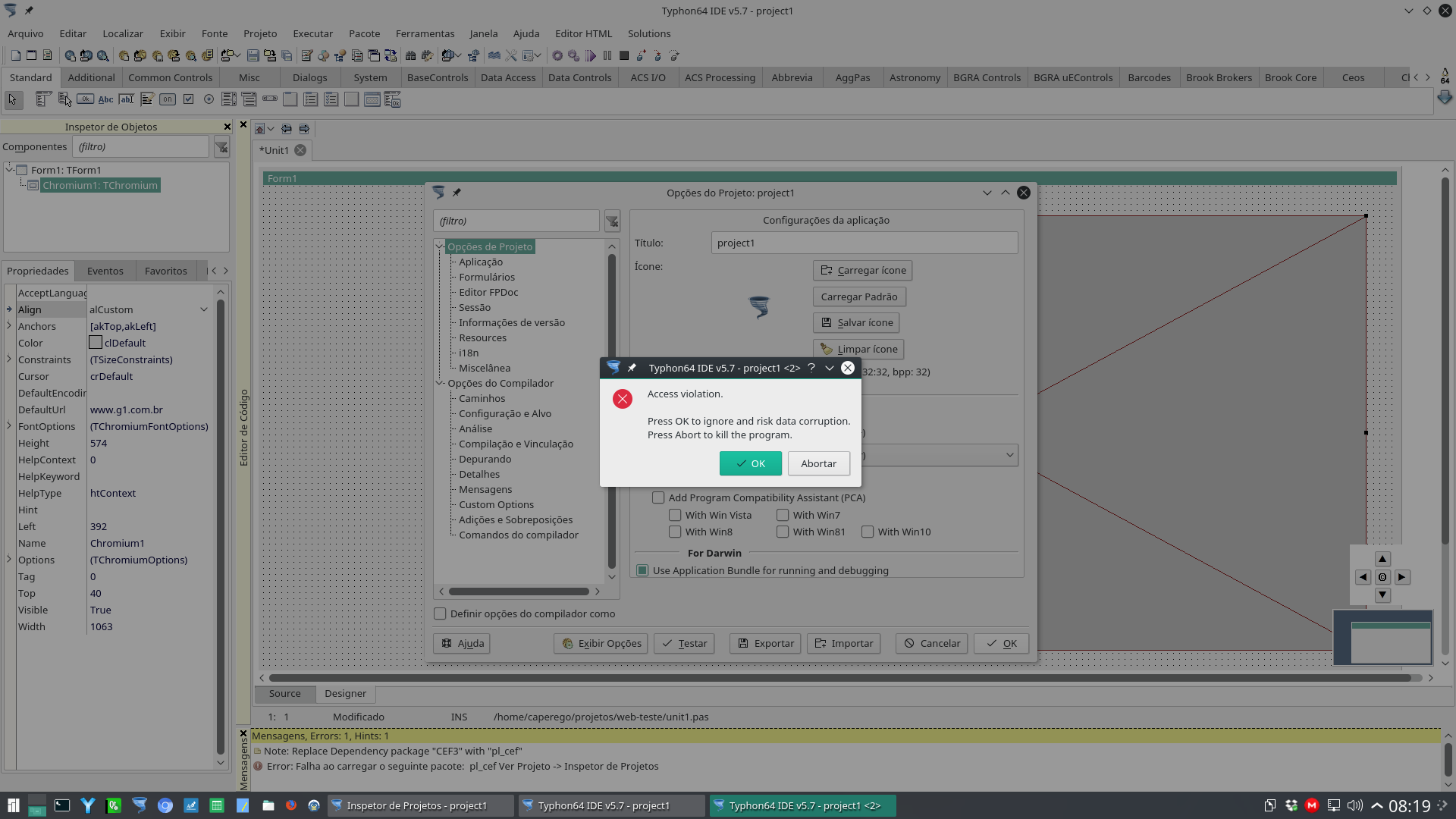The width and height of the screenshot is (1456, 819).
Task: Open the Executar menu
Action: [313, 33]
